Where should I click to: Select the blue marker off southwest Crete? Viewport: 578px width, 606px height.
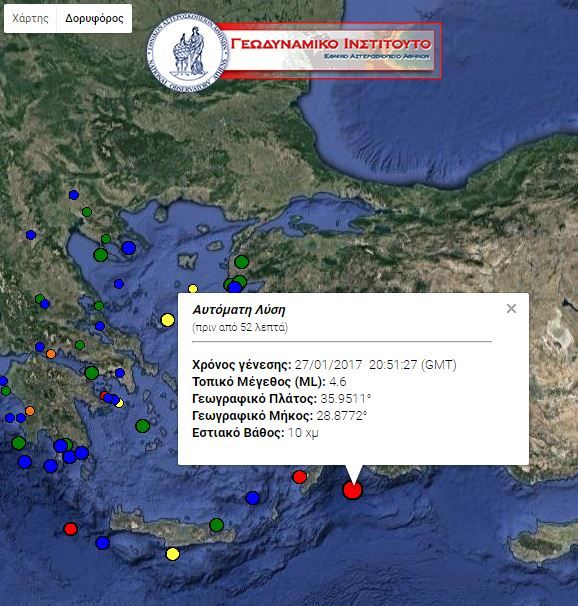102,543
